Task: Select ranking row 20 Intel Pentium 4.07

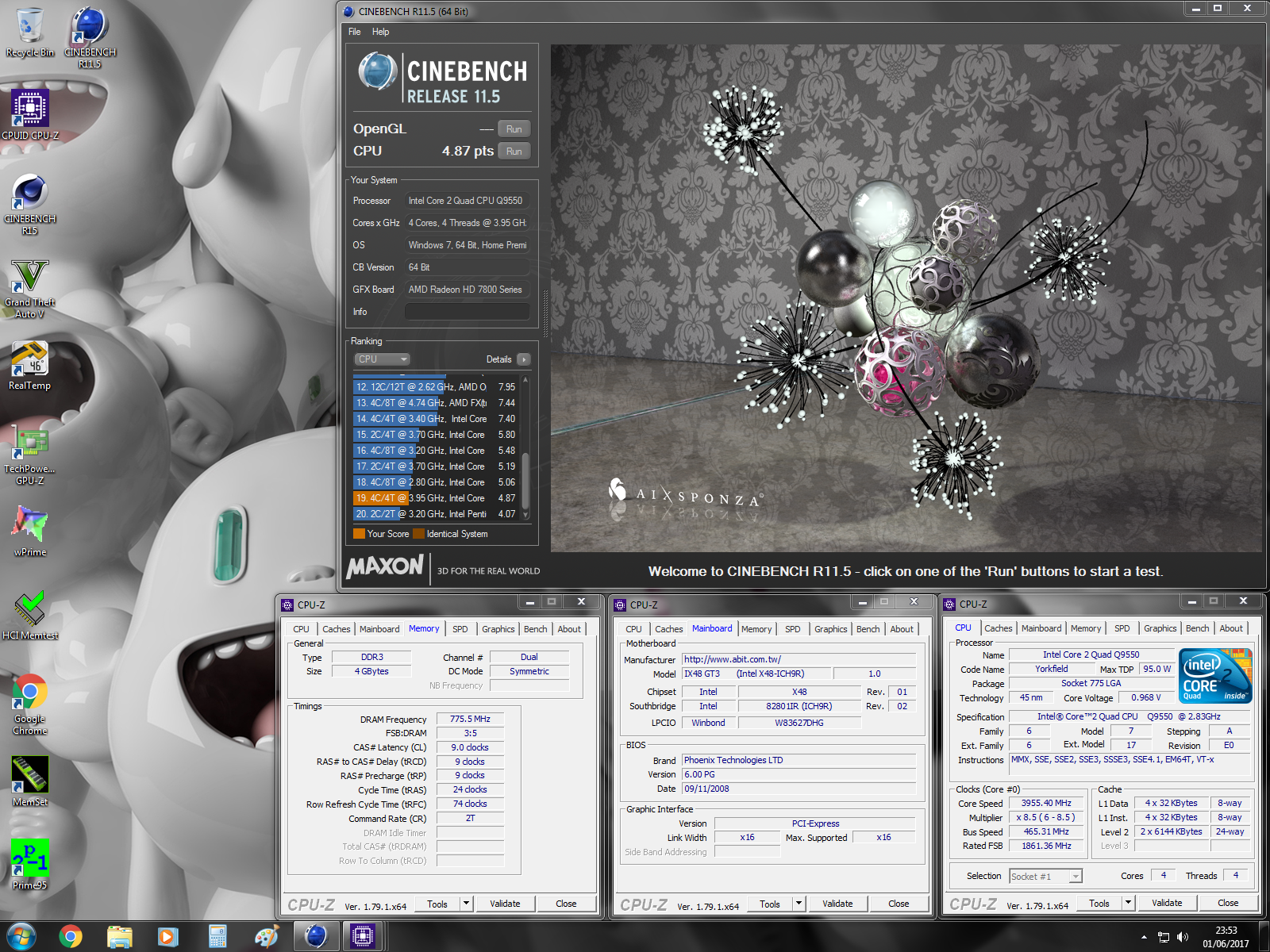Action: 436,514
